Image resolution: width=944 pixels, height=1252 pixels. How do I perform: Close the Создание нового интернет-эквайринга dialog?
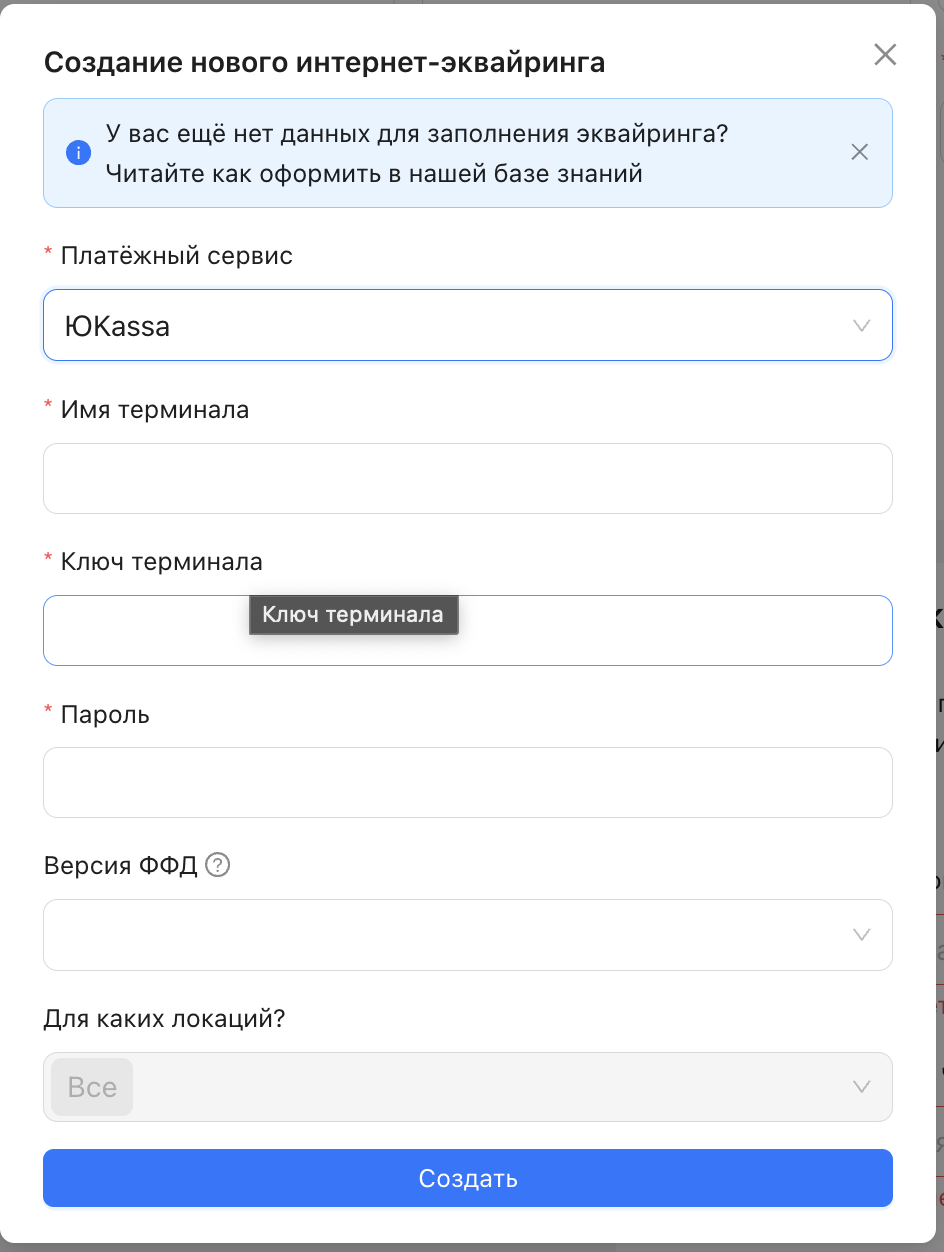(885, 55)
